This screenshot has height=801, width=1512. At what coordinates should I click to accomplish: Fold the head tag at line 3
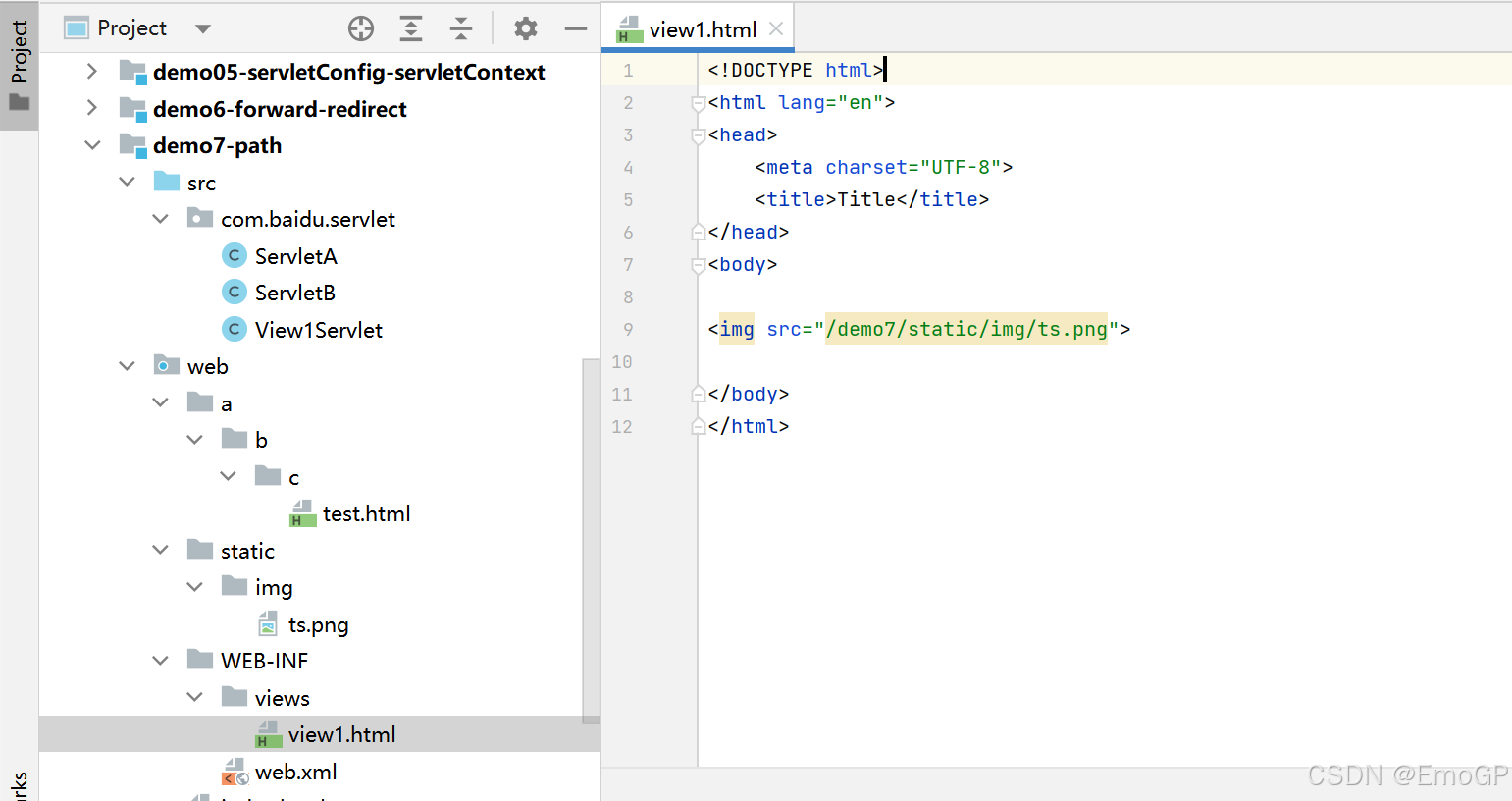(699, 135)
